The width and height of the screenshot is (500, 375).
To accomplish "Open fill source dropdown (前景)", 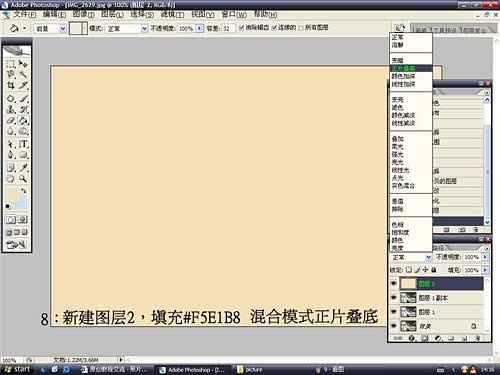I will tap(62, 29).
